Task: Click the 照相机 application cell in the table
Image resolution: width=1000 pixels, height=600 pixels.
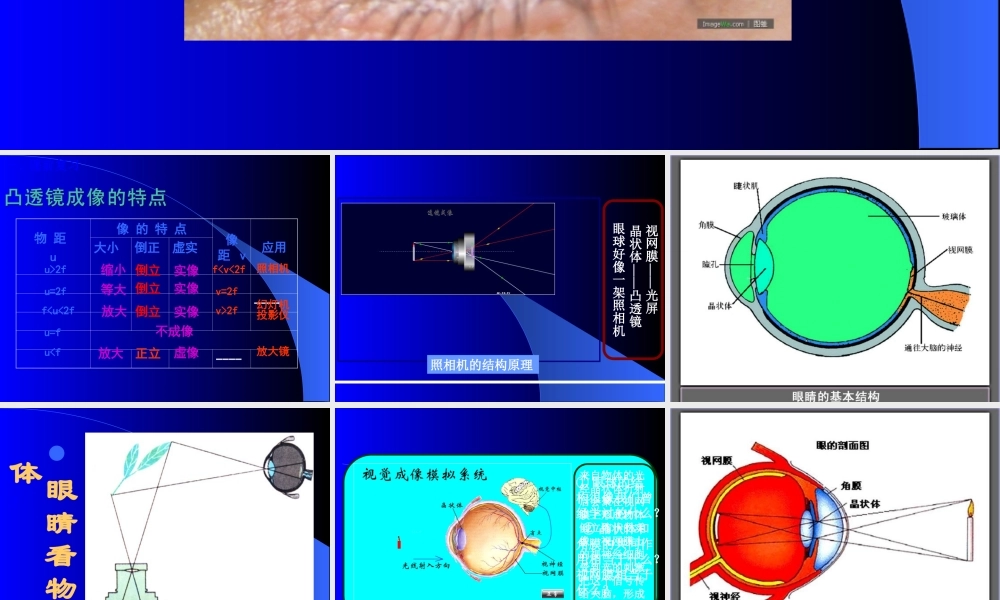Action: click(x=272, y=268)
